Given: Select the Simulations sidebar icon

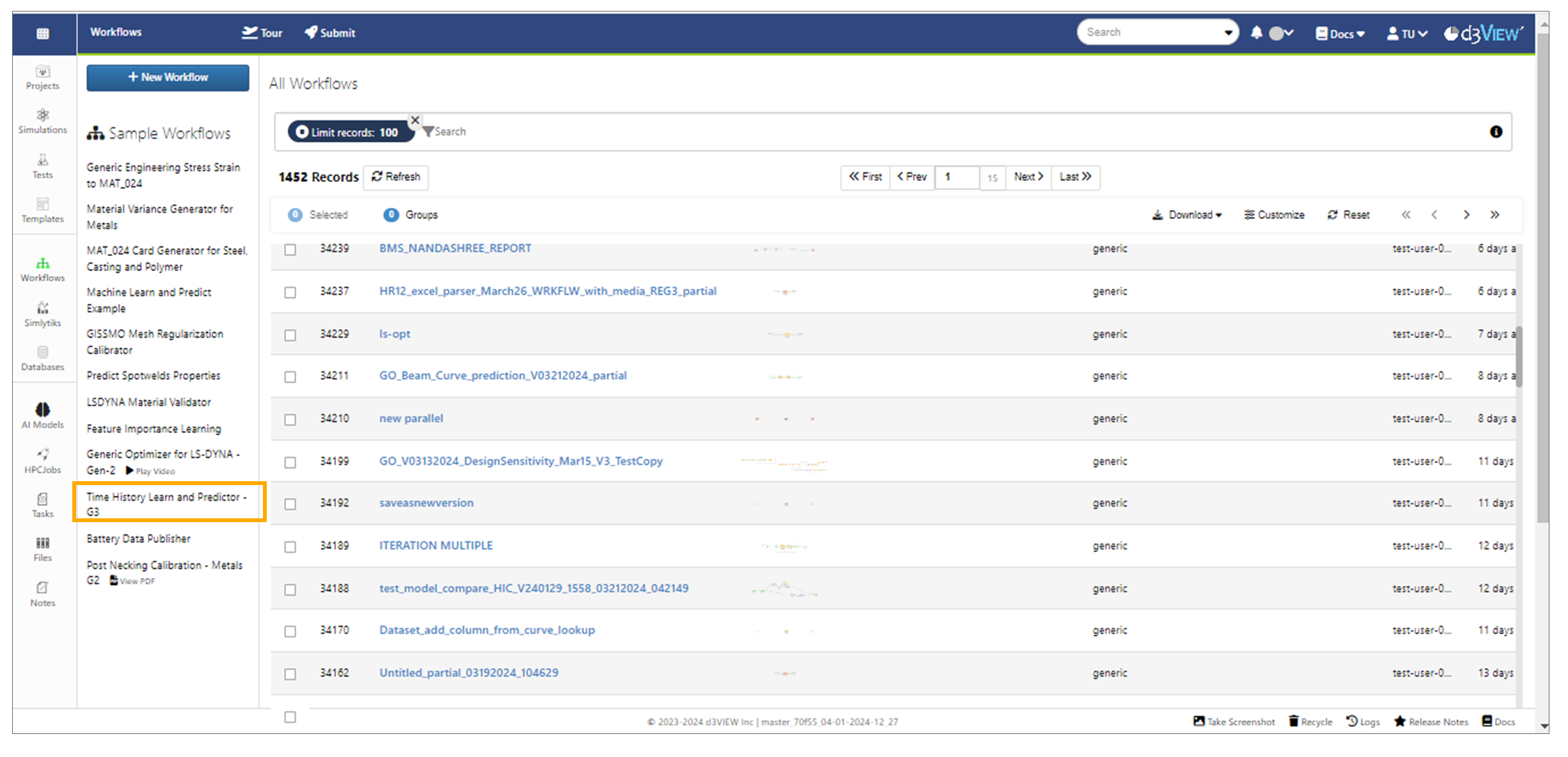Looking at the screenshot, I should click(x=42, y=122).
